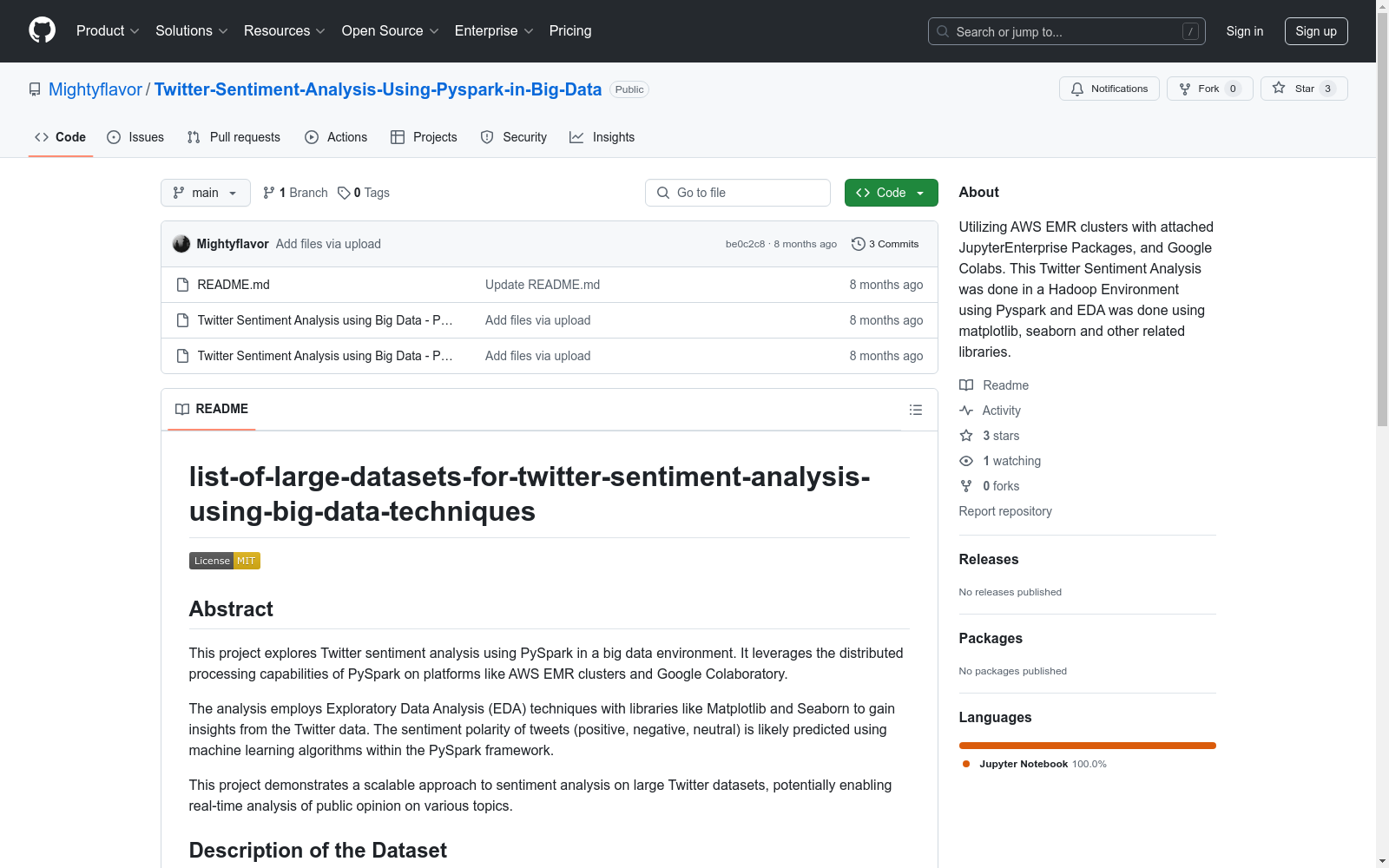Screen dimensions: 1389x868
Task: Click the Fork icon in header
Action: pos(1185,89)
